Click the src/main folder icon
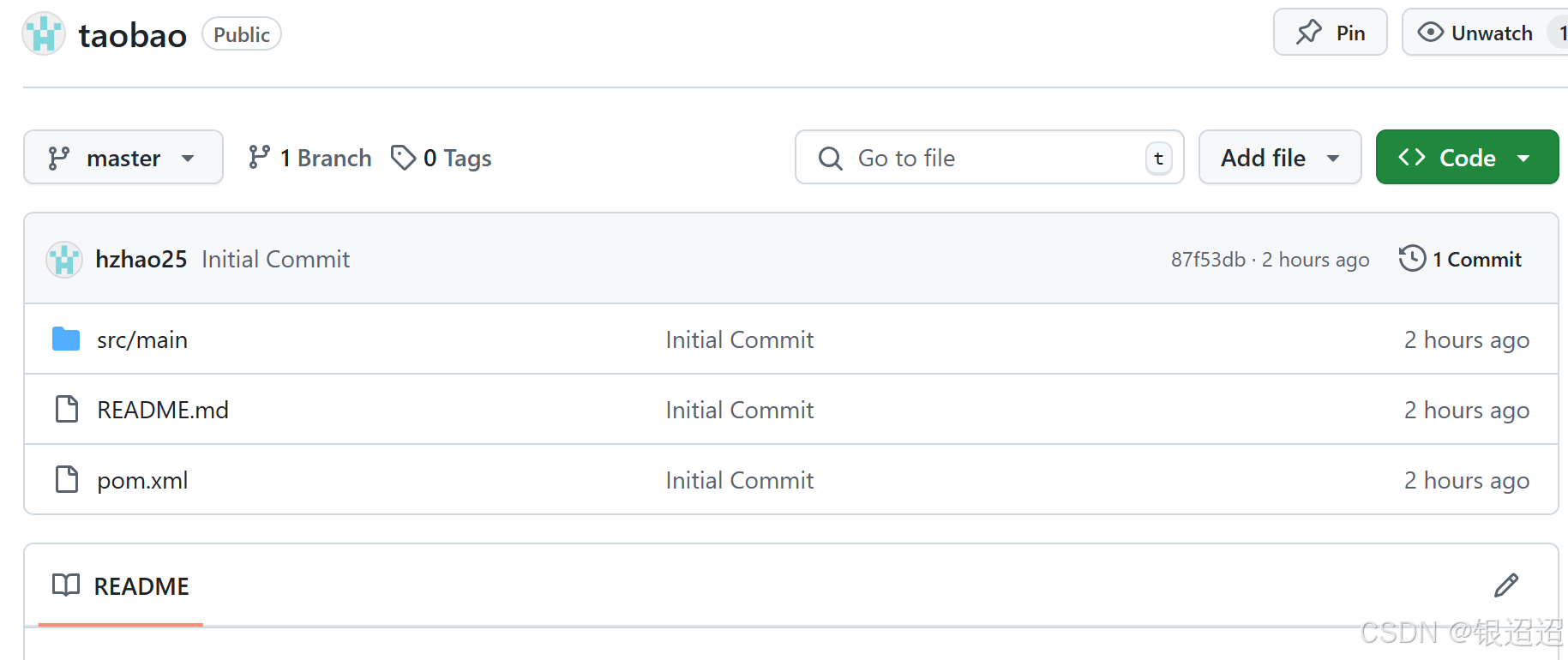Viewport: 1568px width, 660px height. pyautogui.click(x=66, y=339)
